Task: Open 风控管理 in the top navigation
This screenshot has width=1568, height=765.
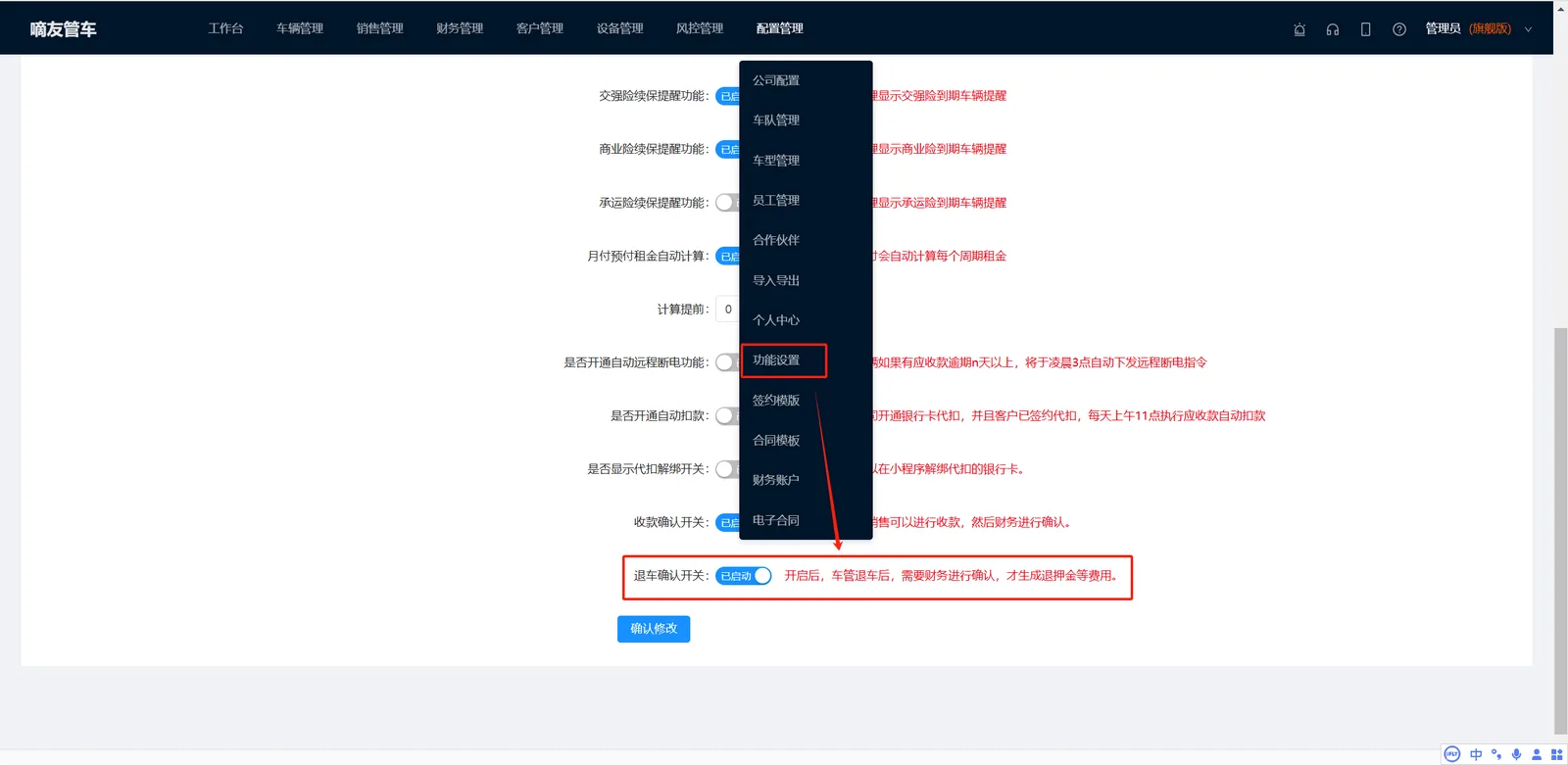Action: pos(700,28)
